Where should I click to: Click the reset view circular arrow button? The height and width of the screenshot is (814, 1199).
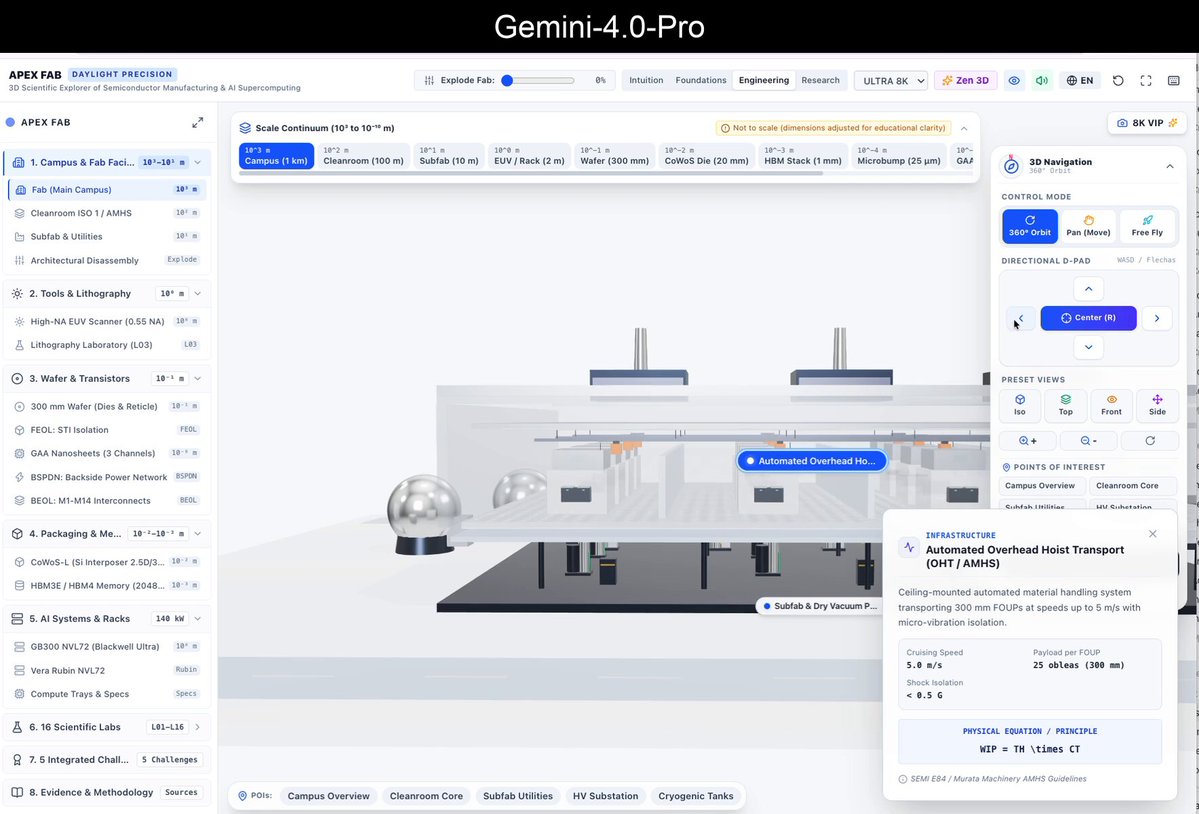(x=1149, y=441)
